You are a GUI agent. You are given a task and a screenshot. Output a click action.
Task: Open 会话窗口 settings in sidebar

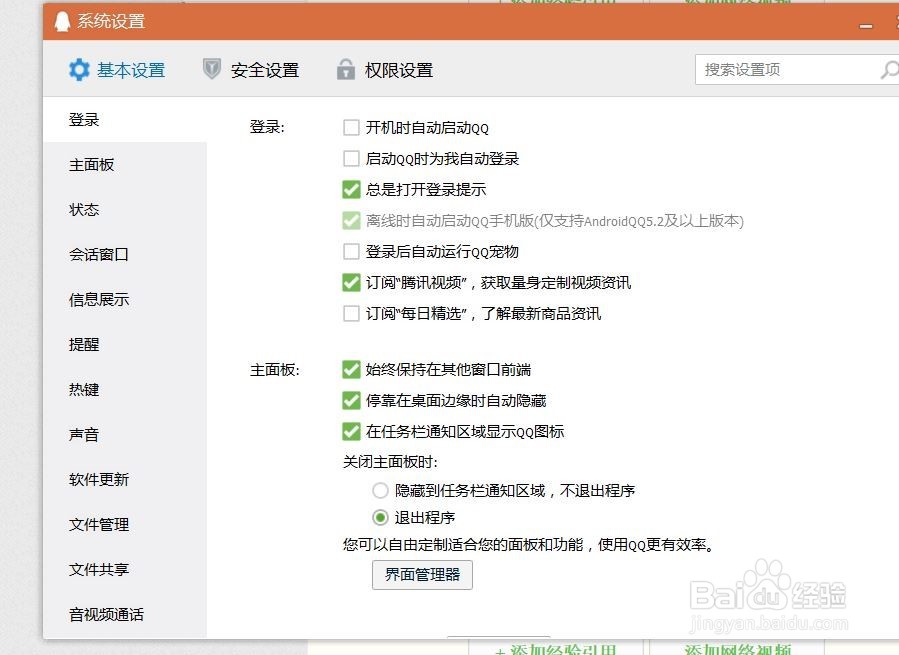(x=125, y=255)
